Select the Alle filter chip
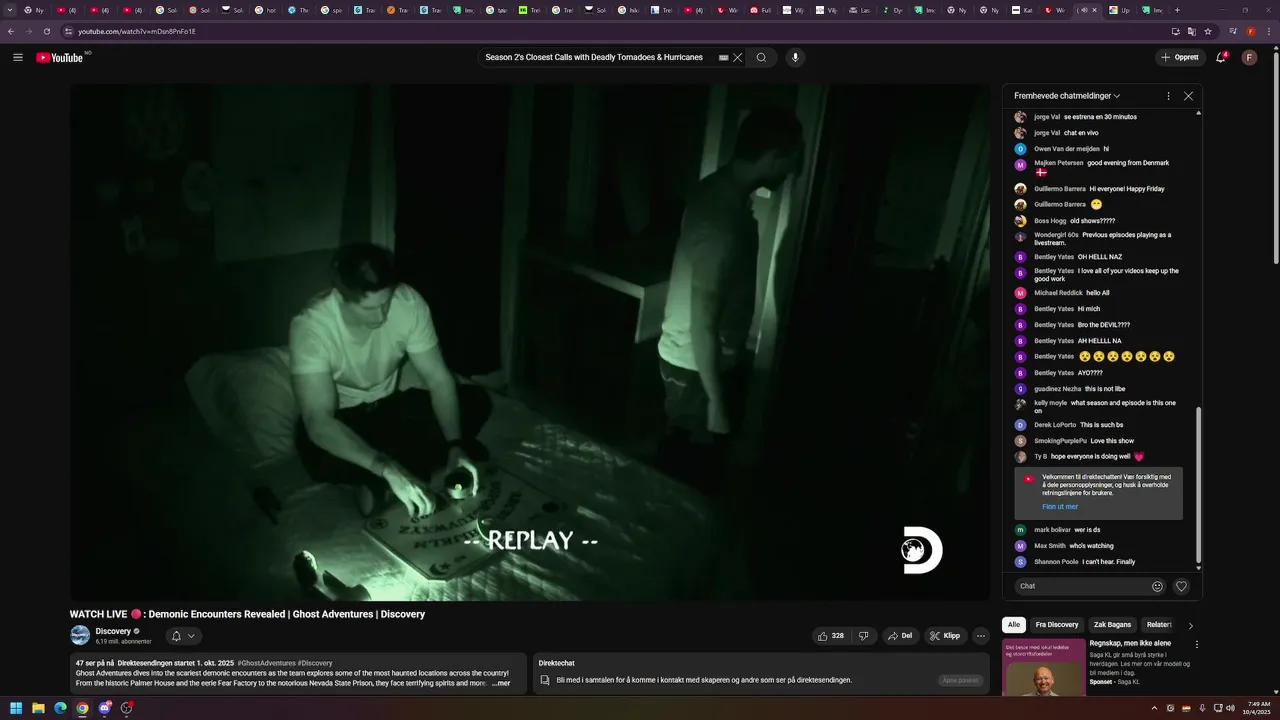 (1014, 625)
